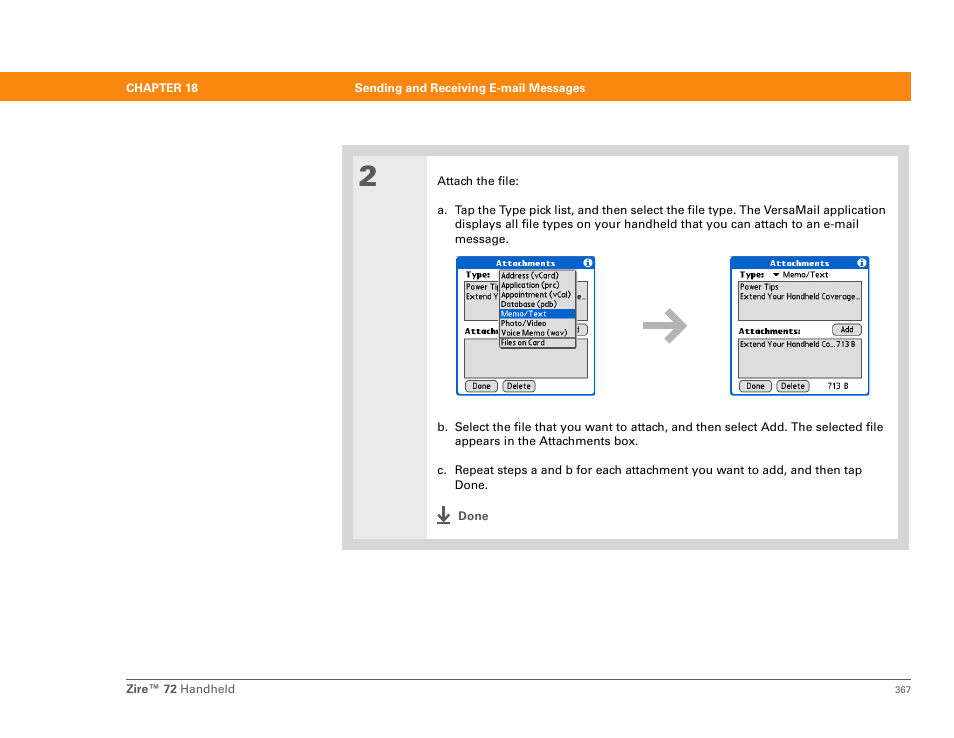This screenshot has width=954, height=738.
Task: Click the down-arrow Done icon
Action: click(x=444, y=515)
